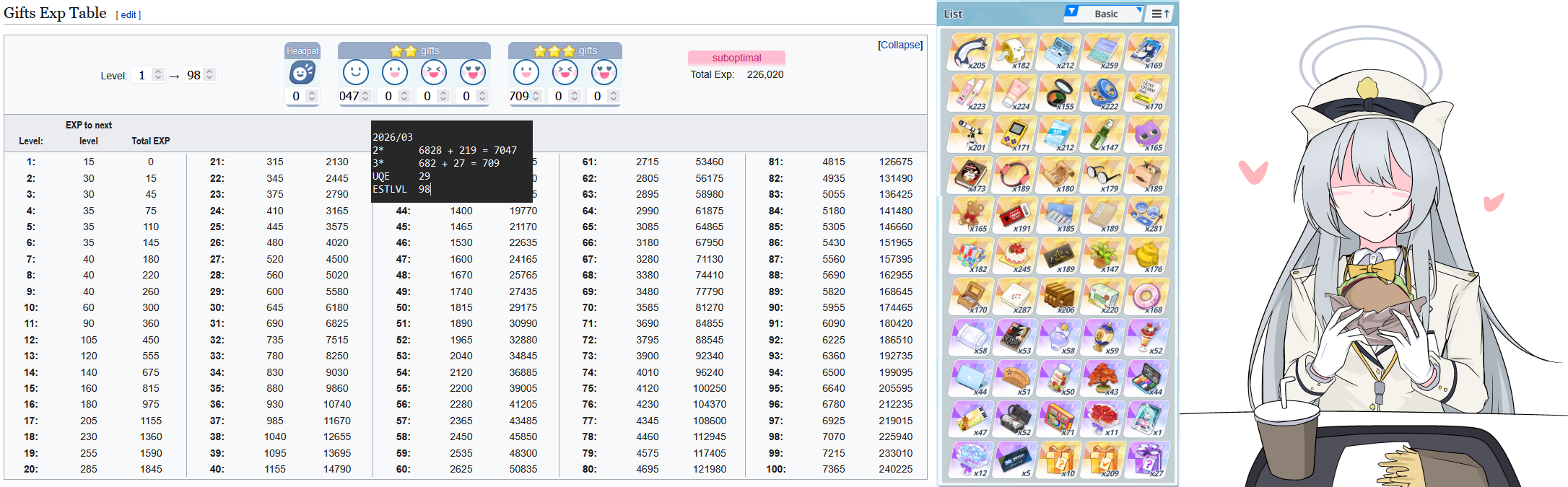1568x487 pixels.
Task: Toggle the list sort order button
Action: 1160,14
